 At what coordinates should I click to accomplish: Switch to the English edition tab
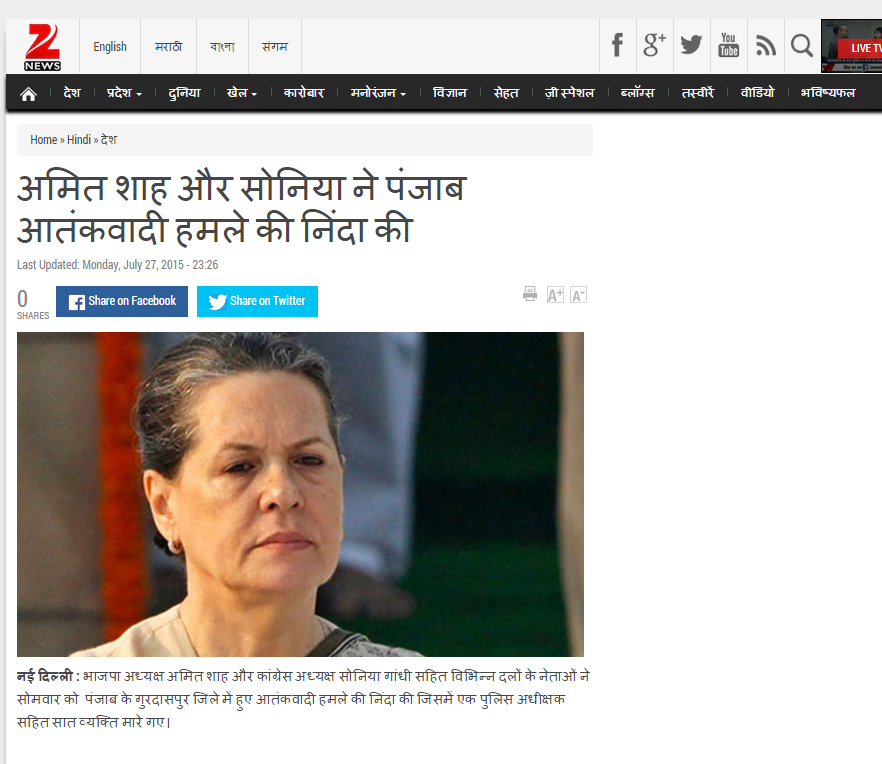click(110, 47)
